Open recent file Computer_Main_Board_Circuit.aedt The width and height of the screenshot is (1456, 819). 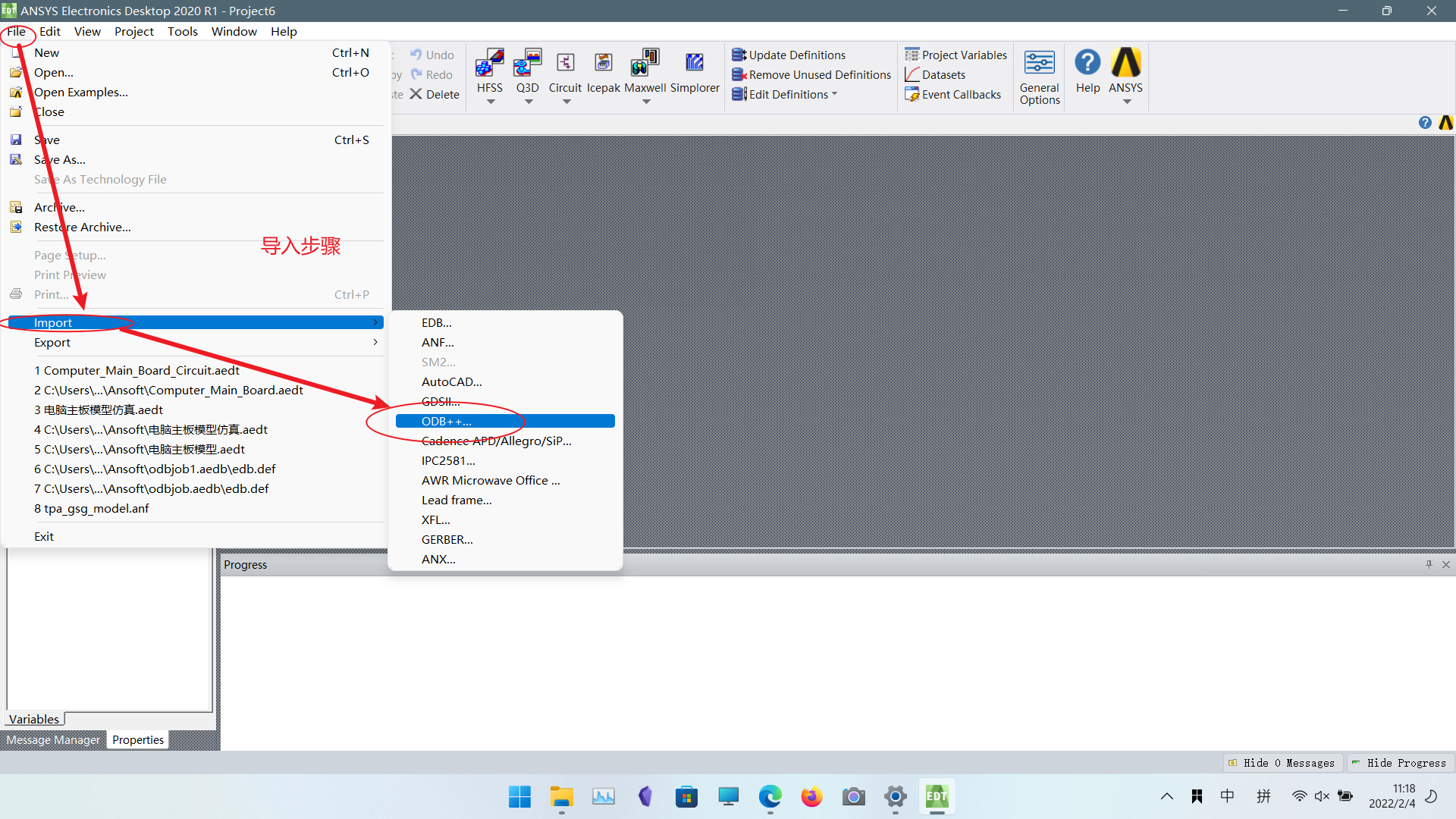[x=136, y=371]
